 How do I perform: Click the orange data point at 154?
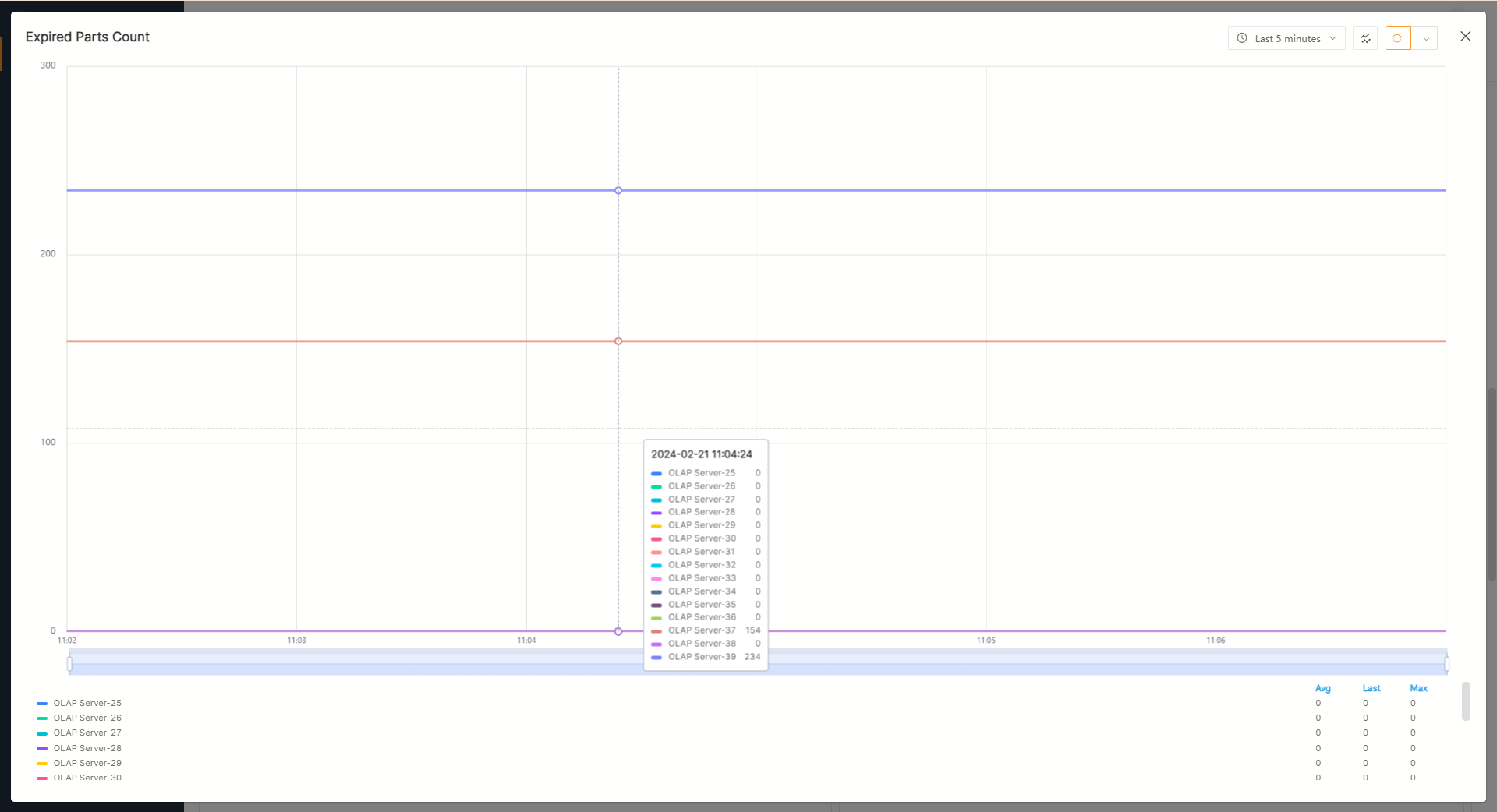(618, 341)
